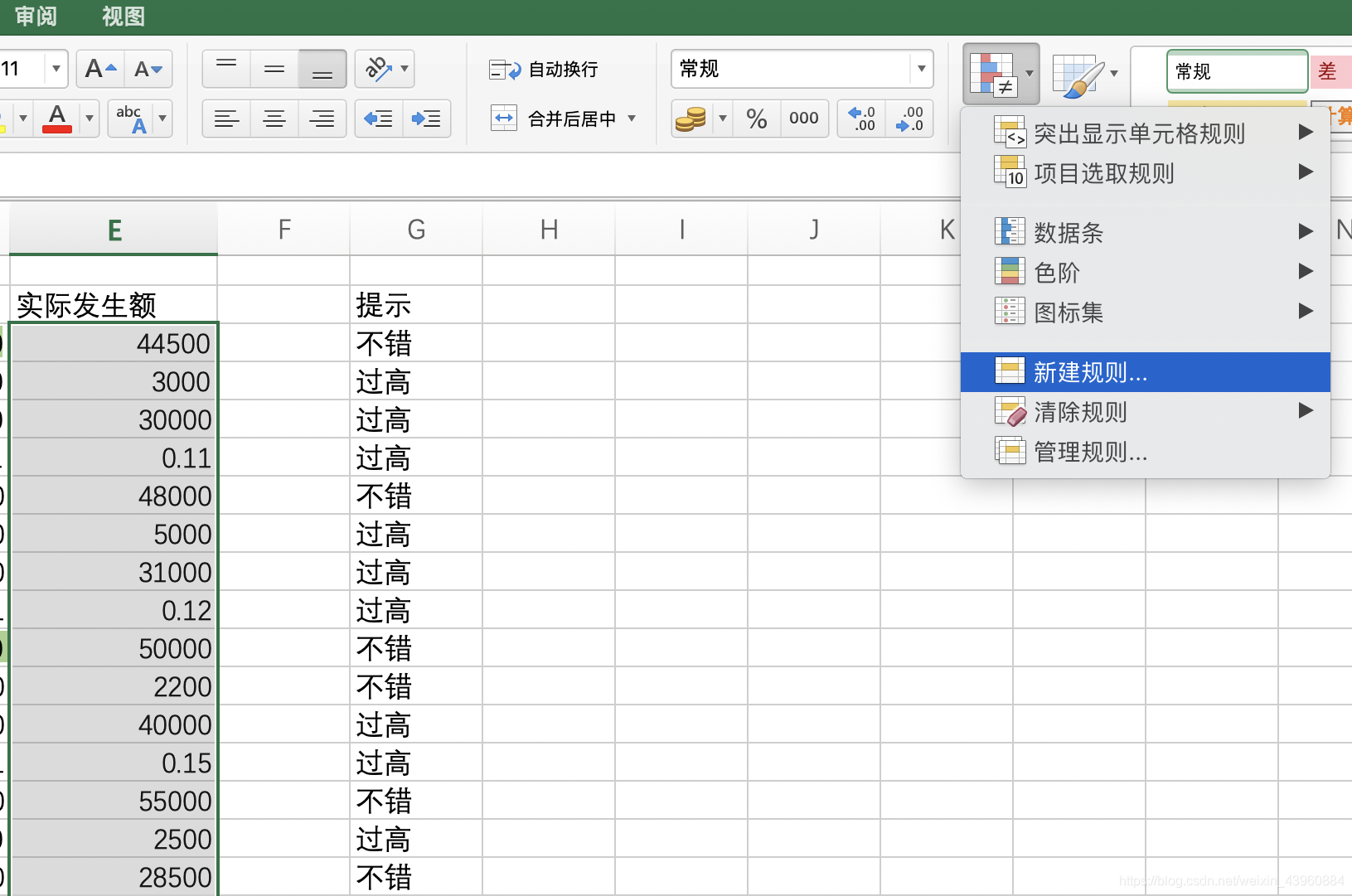This screenshot has height=896, width=1352.
Task: Click 不错 cell beside 50000
Action: (416, 648)
